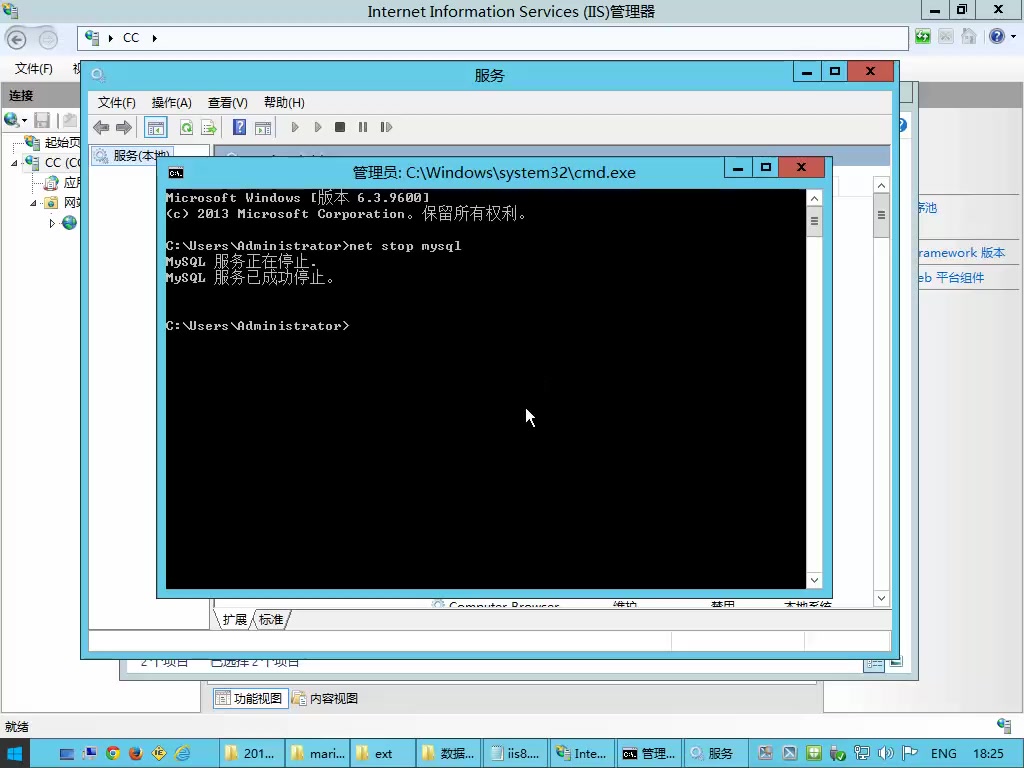
Task: Open the 操作(A) menu in Services
Action: [171, 103]
